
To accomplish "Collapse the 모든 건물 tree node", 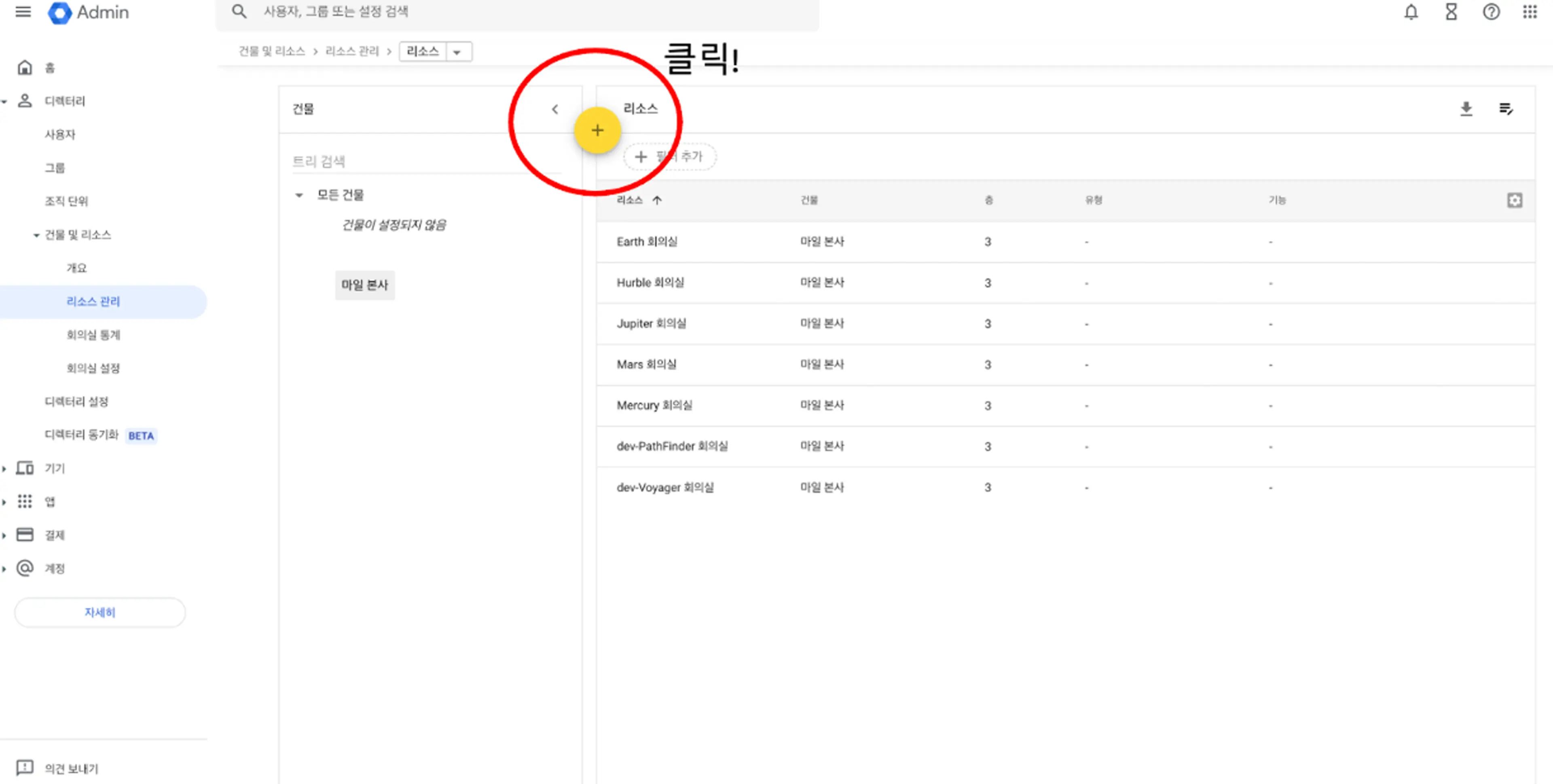I will (x=298, y=195).
